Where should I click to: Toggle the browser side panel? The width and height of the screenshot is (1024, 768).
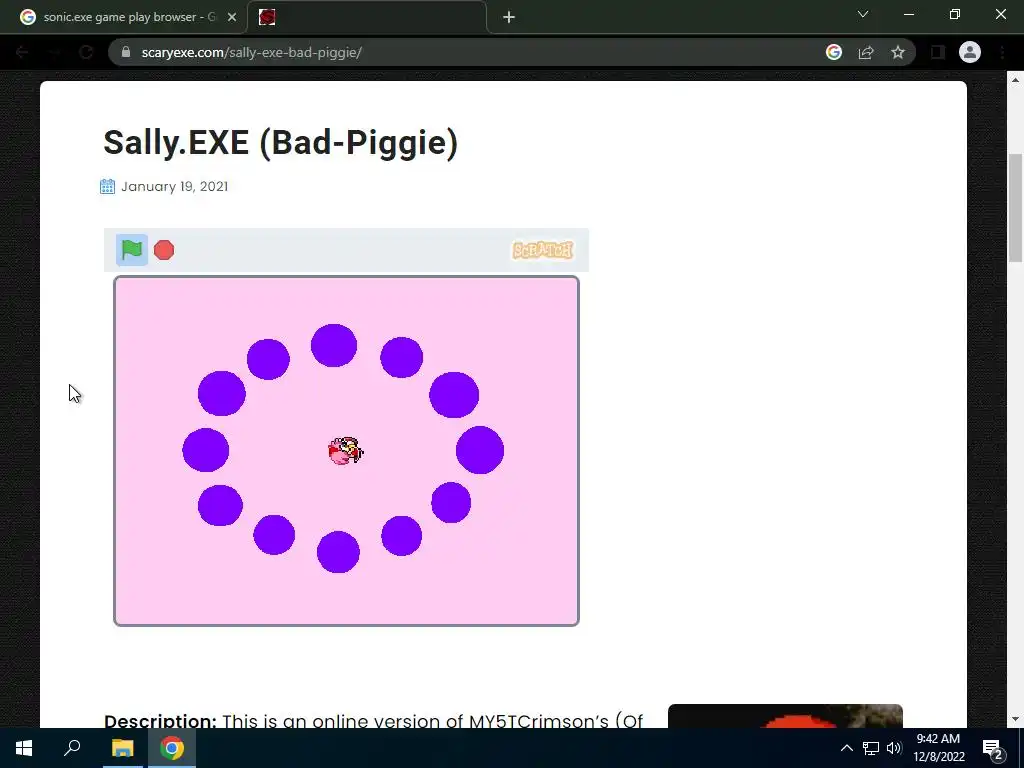point(938,52)
